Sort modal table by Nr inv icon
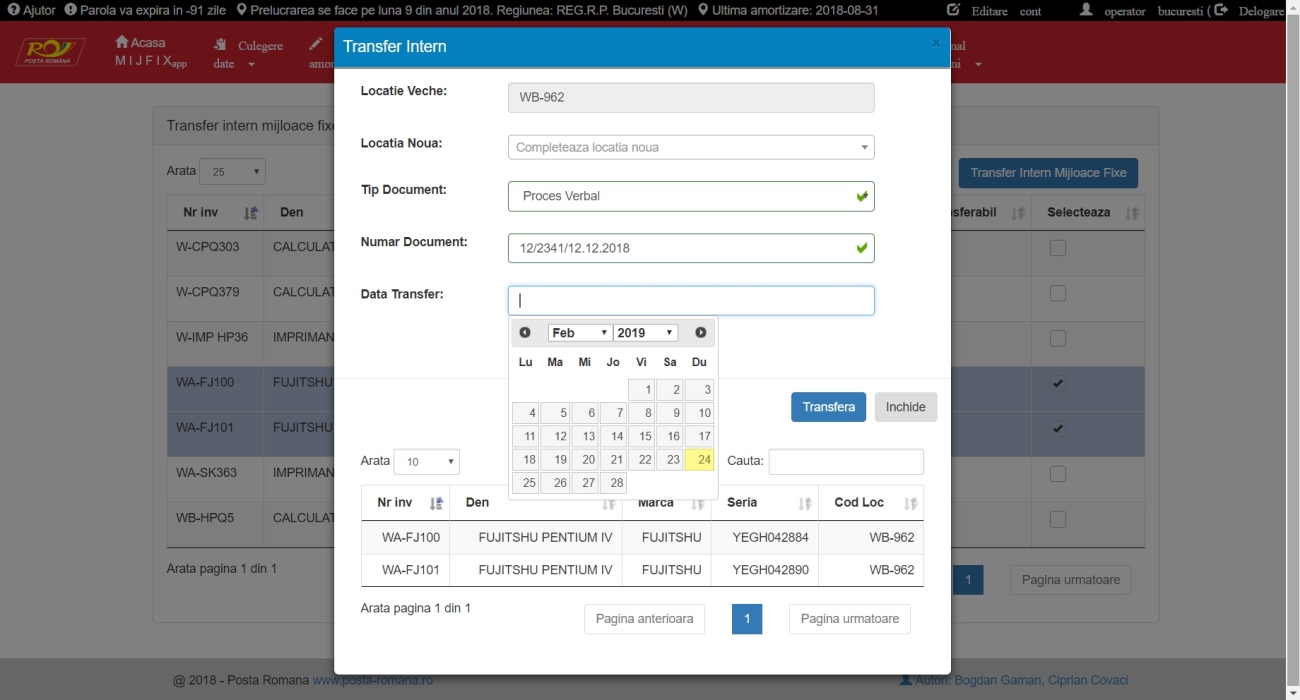Image resolution: width=1300 pixels, height=700 pixels. (436, 504)
